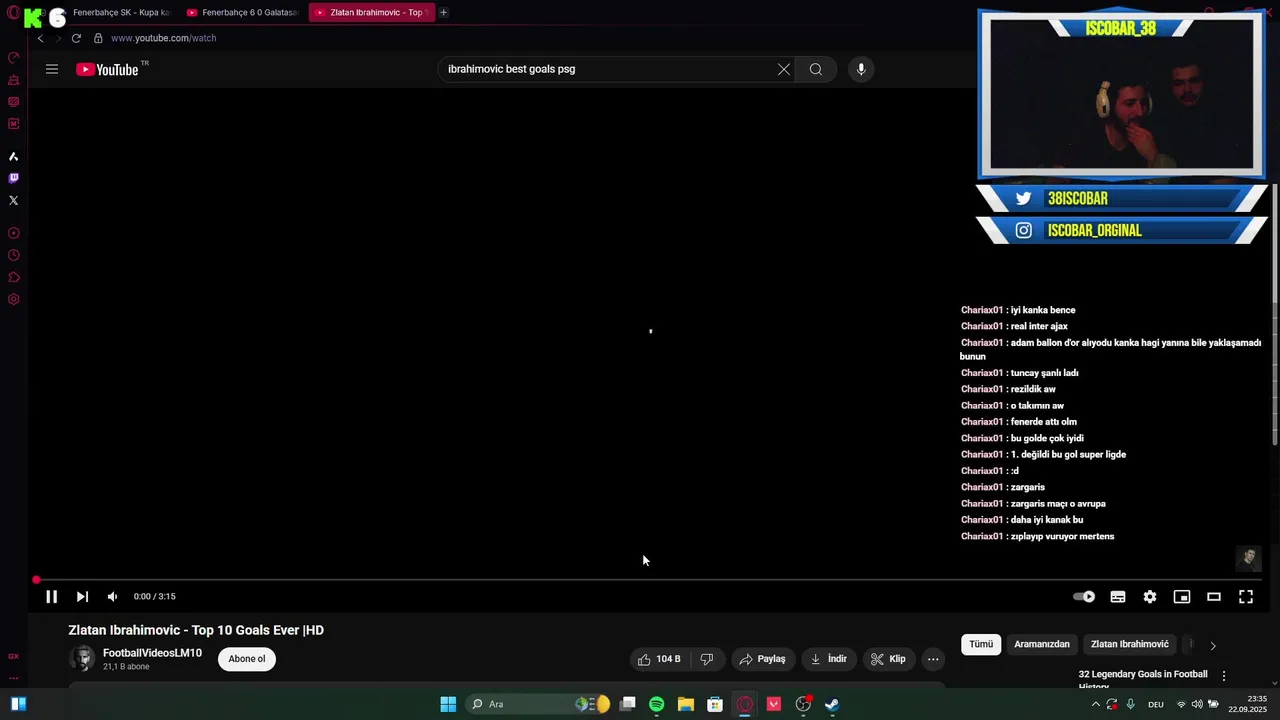Click chat message 'real inter ajax'
Image resolution: width=1280 pixels, height=720 pixels.
pos(1039,326)
